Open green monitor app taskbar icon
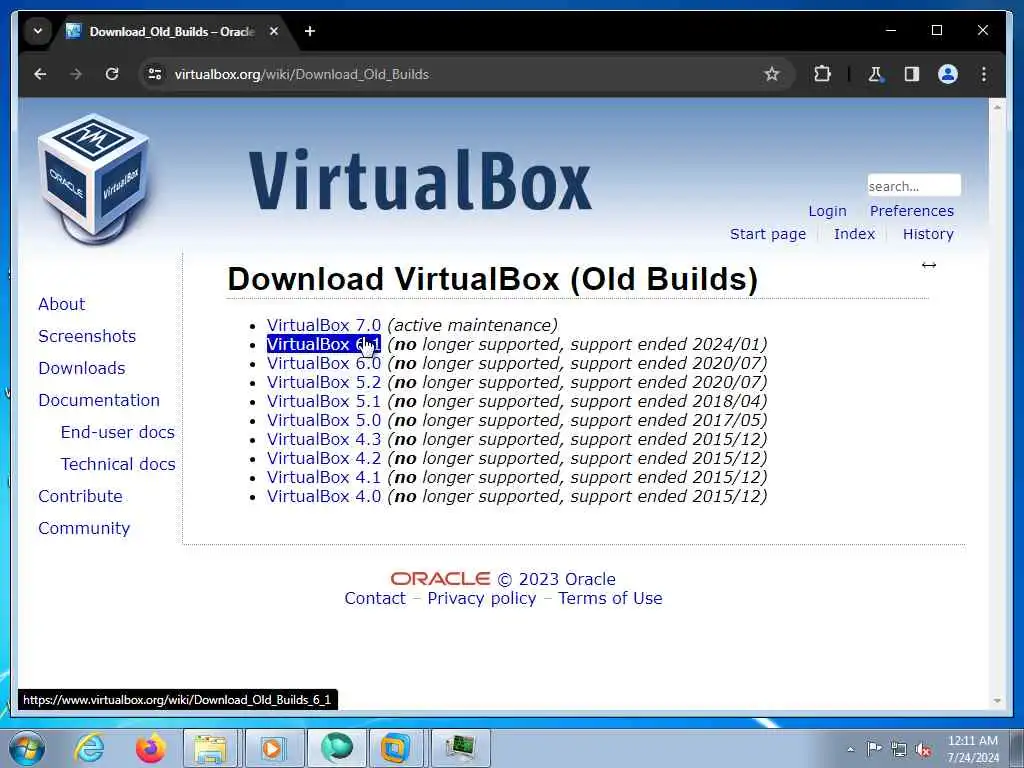Viewport: 1024px width, 768px height. (461, 748)
